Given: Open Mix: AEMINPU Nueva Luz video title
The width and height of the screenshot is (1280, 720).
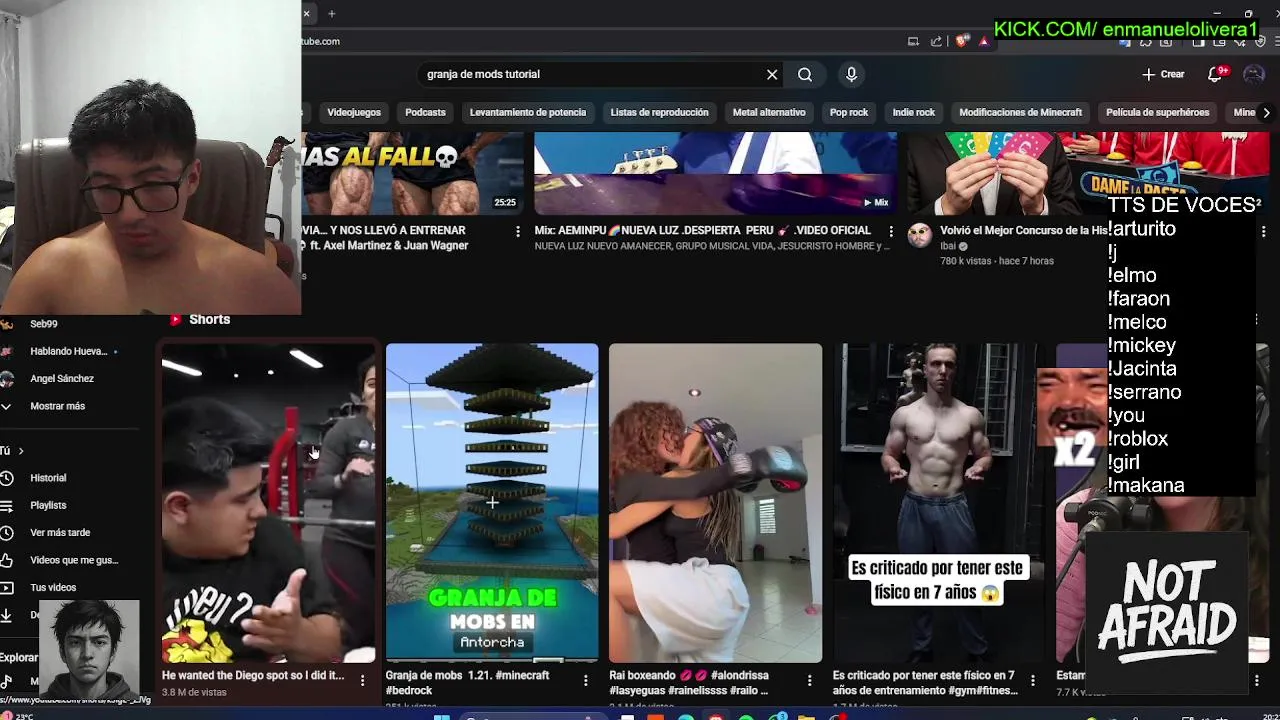Looking at the screenshot, I should coord(703,230).
